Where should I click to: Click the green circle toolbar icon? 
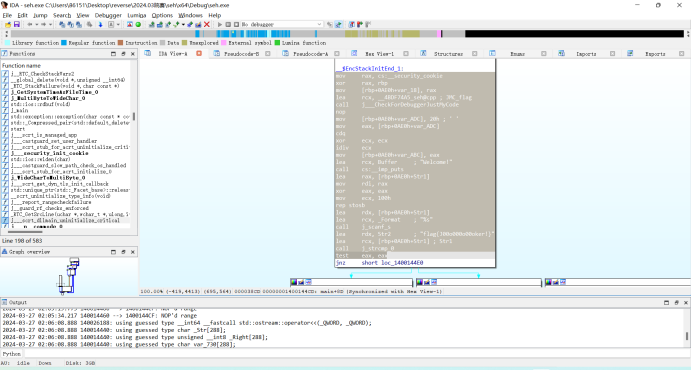click(x=138, y=25)
